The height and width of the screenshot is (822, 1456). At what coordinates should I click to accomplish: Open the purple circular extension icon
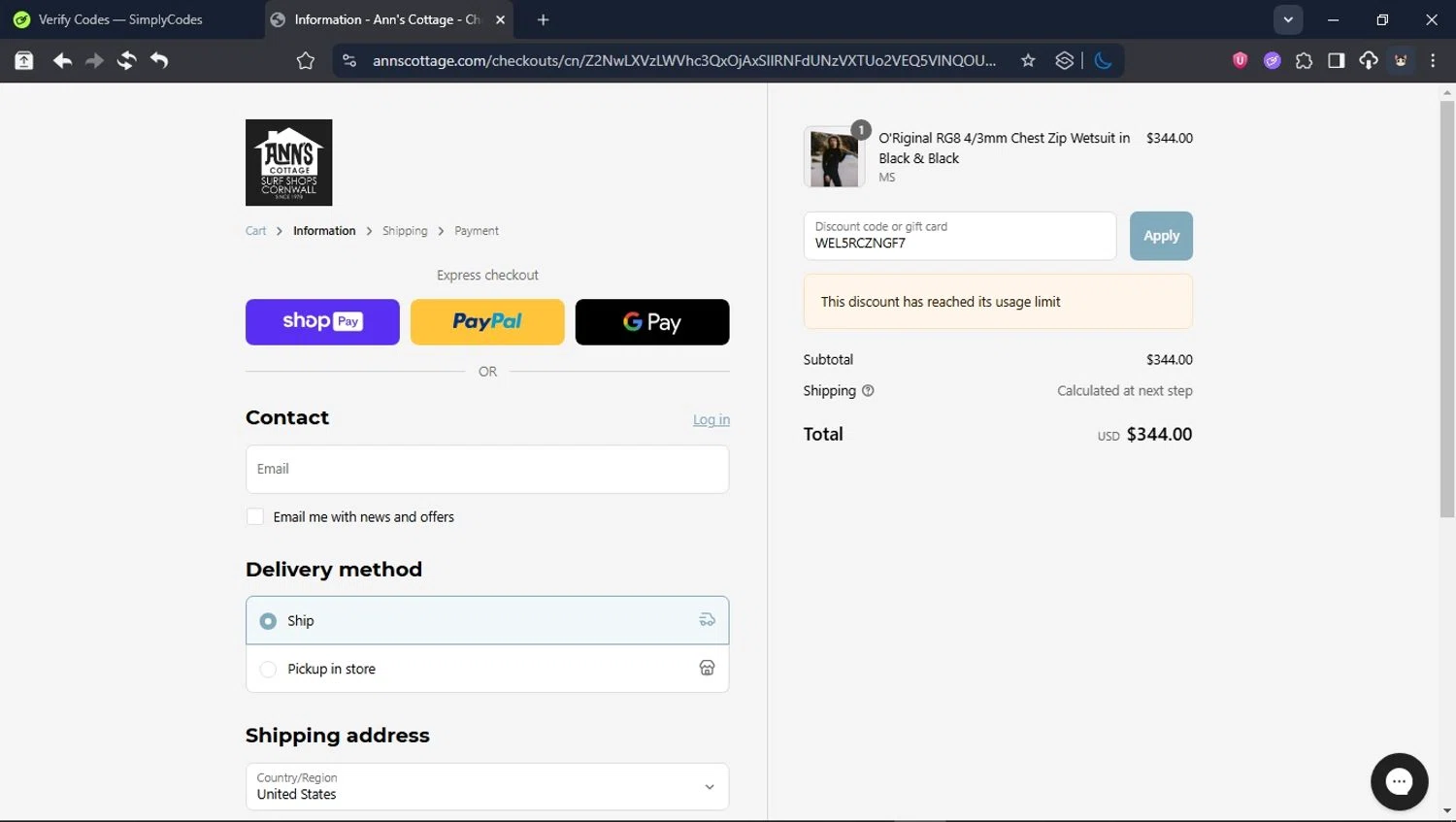pos(1272,60)
